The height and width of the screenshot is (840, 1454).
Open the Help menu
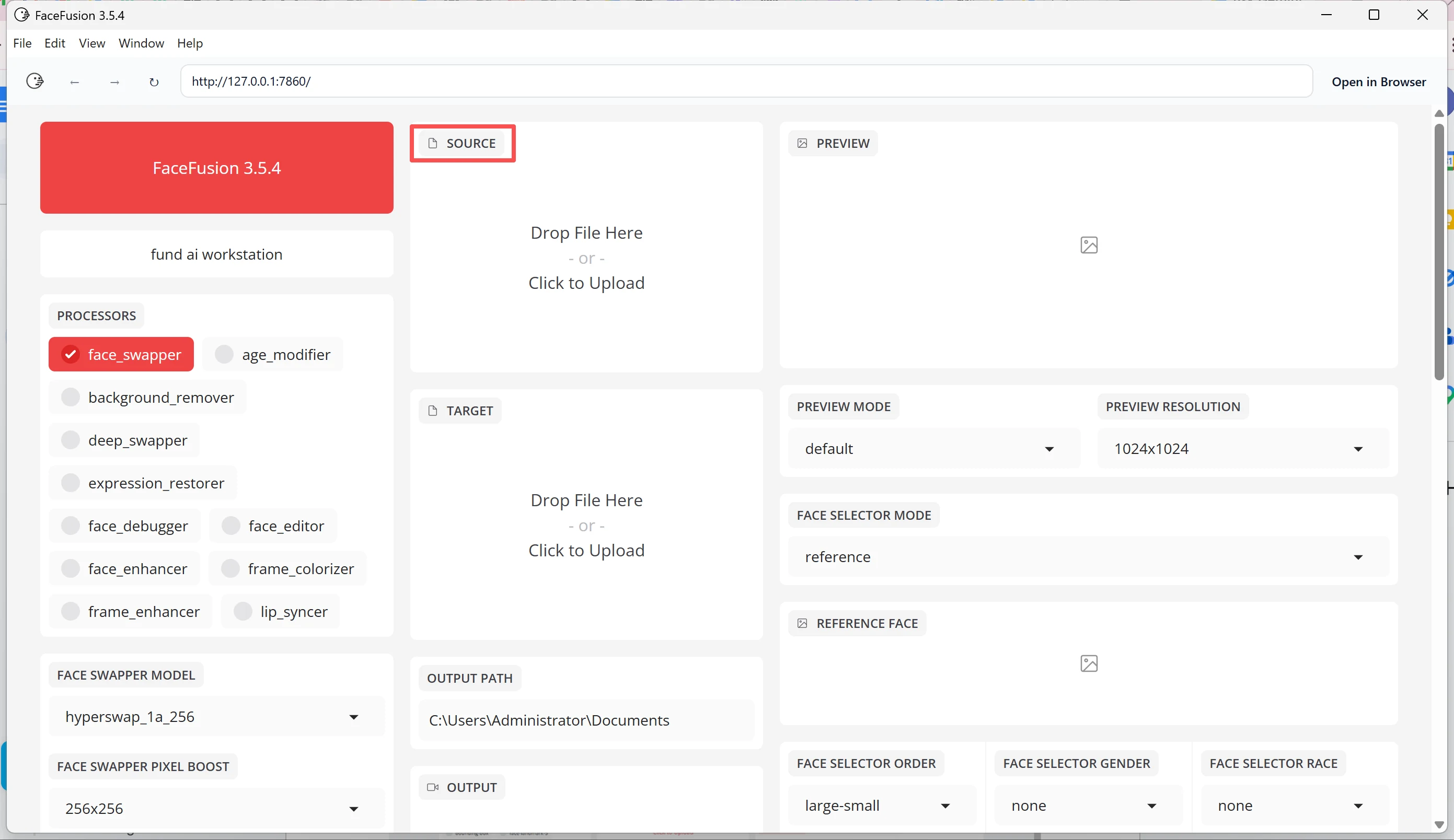pyautogui.click(x=190, y=43)
